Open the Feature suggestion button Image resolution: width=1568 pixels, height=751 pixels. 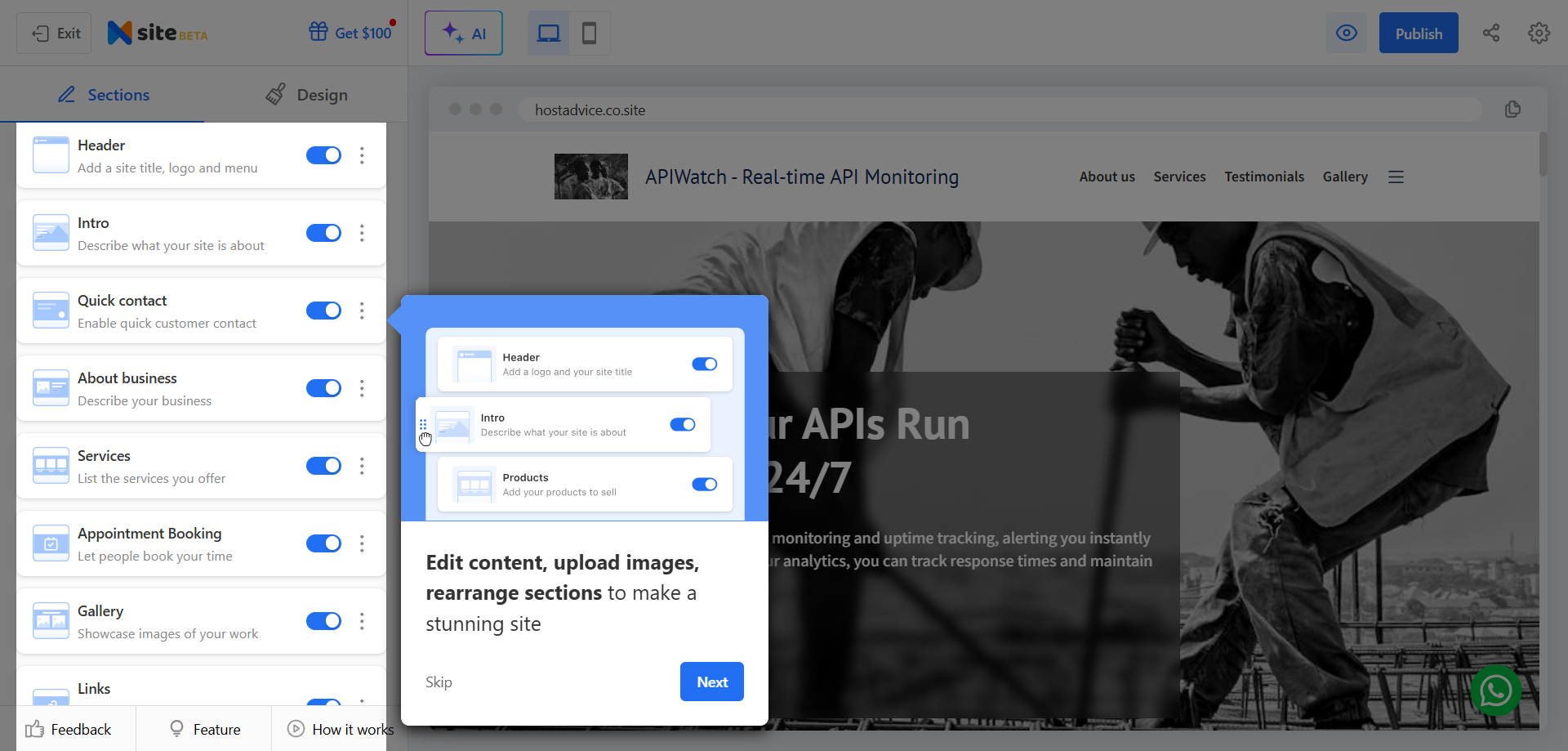[204, 729]
